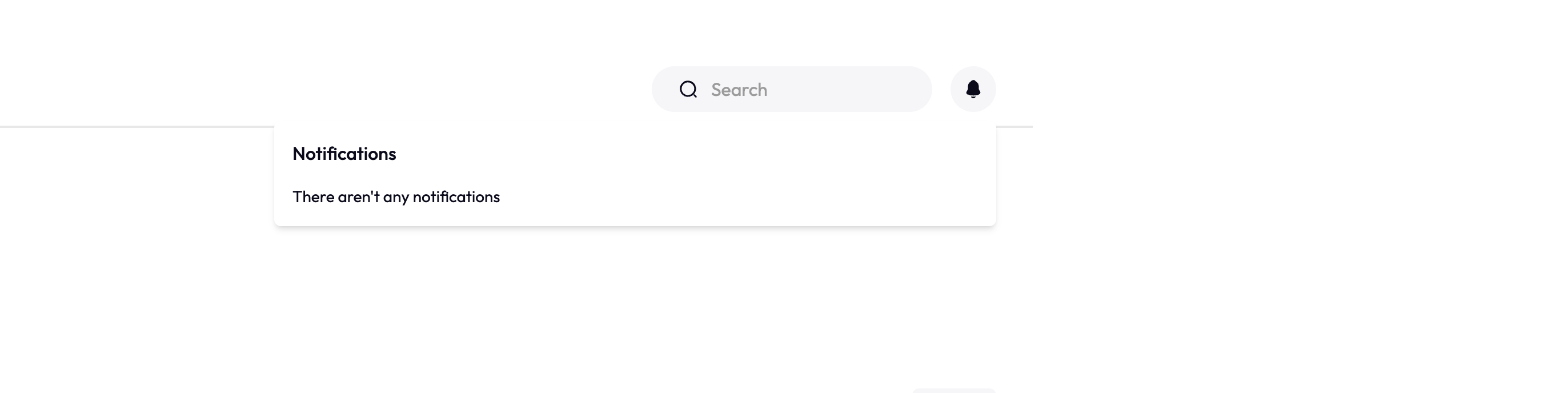The image size is (1568, 393).
Task: Click the word "notifications" in the empty message
Action: 456,197
